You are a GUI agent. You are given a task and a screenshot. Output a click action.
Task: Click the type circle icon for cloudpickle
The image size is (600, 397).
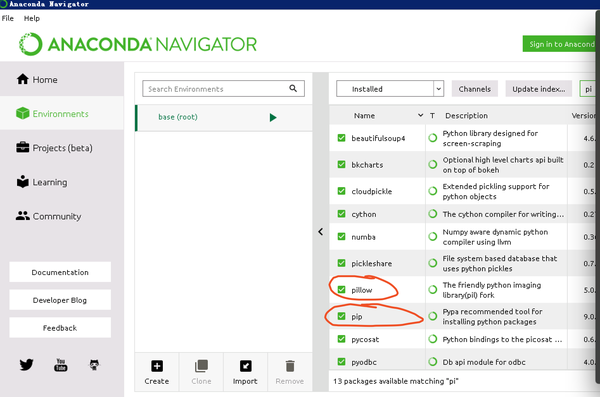click(433, 191)
